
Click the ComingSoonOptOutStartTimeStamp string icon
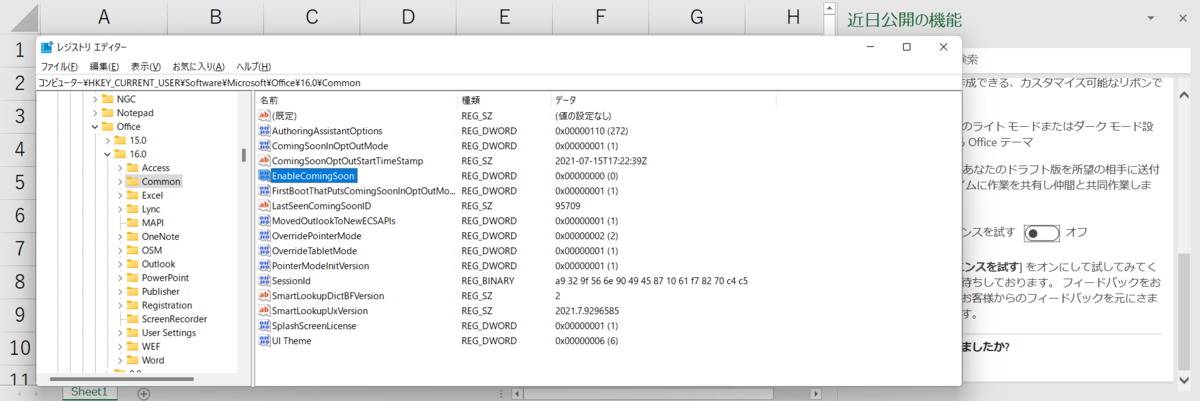pos(265,161)
